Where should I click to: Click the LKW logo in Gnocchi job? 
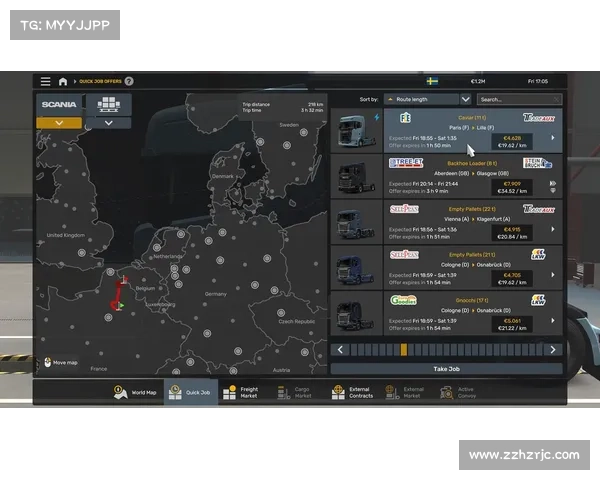[x=538, y=300]
